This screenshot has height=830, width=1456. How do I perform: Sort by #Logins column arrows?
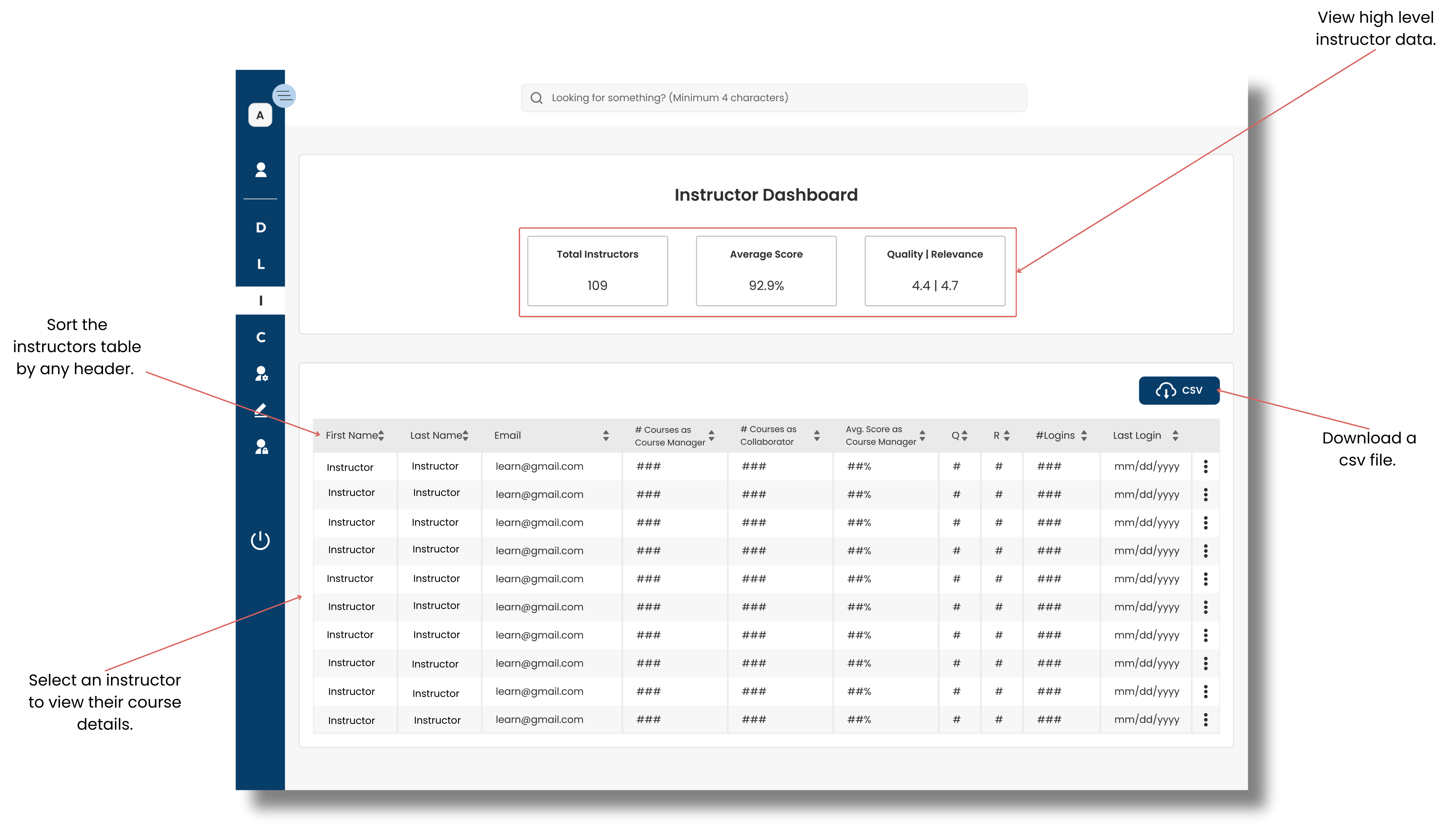click(1083, 435)
